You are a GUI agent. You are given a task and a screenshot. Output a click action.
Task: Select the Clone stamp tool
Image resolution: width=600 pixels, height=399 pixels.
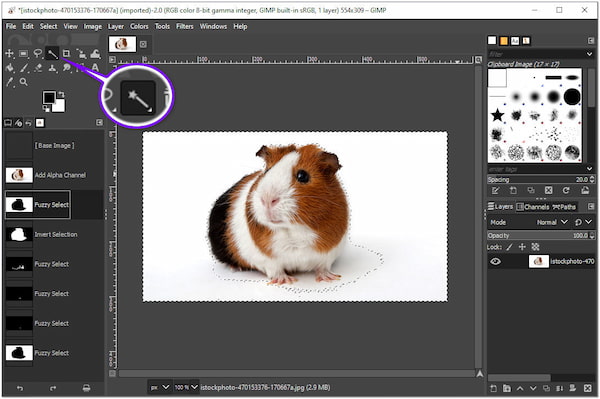click(52, 68)
